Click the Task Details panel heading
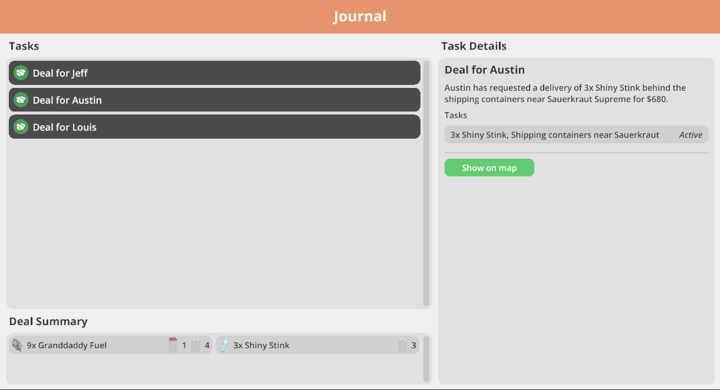 tap(474, 46)
